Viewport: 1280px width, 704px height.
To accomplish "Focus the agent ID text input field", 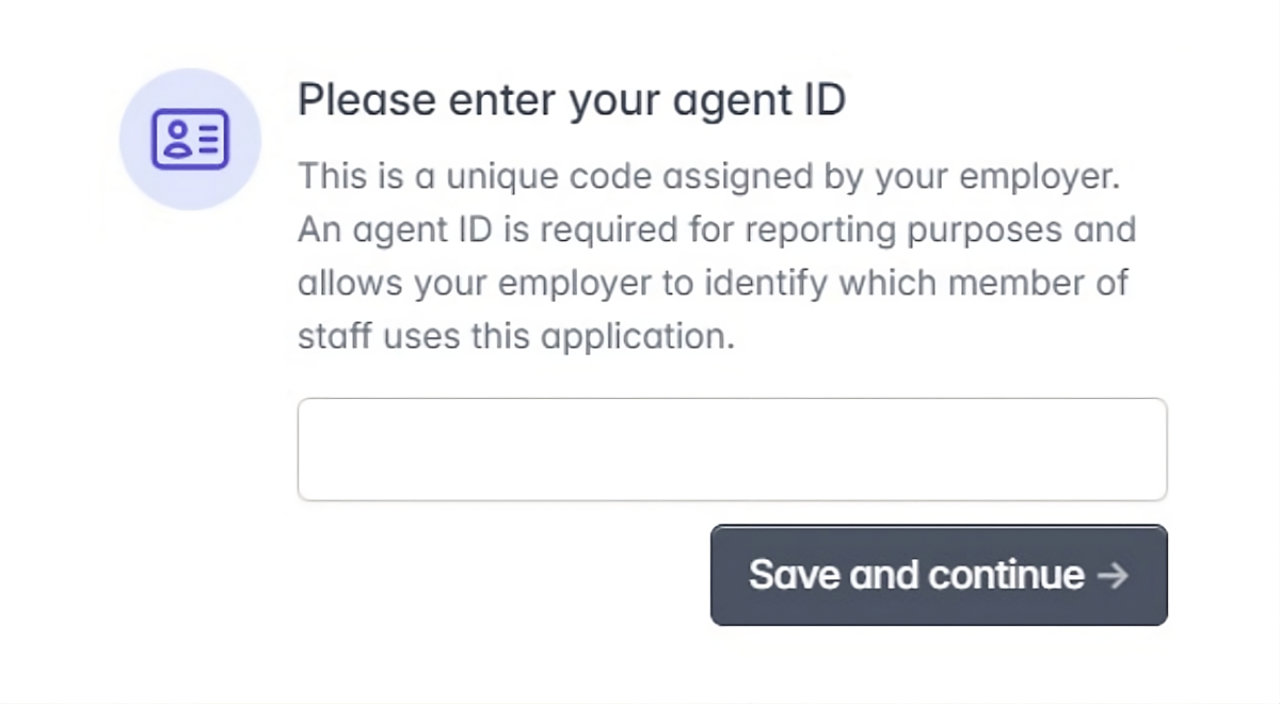I will pos(732,449).
